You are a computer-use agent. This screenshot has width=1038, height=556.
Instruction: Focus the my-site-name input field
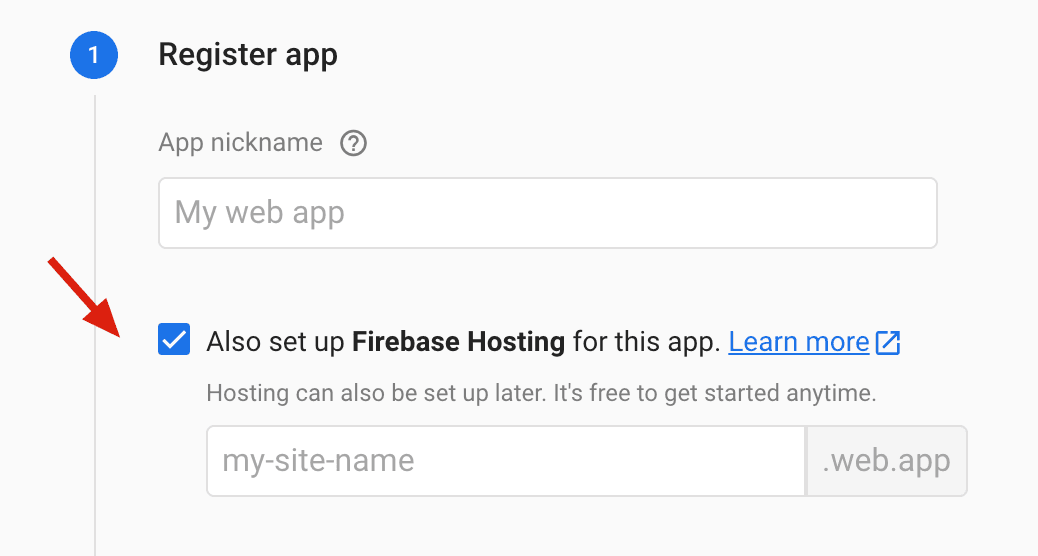point(505,461)
